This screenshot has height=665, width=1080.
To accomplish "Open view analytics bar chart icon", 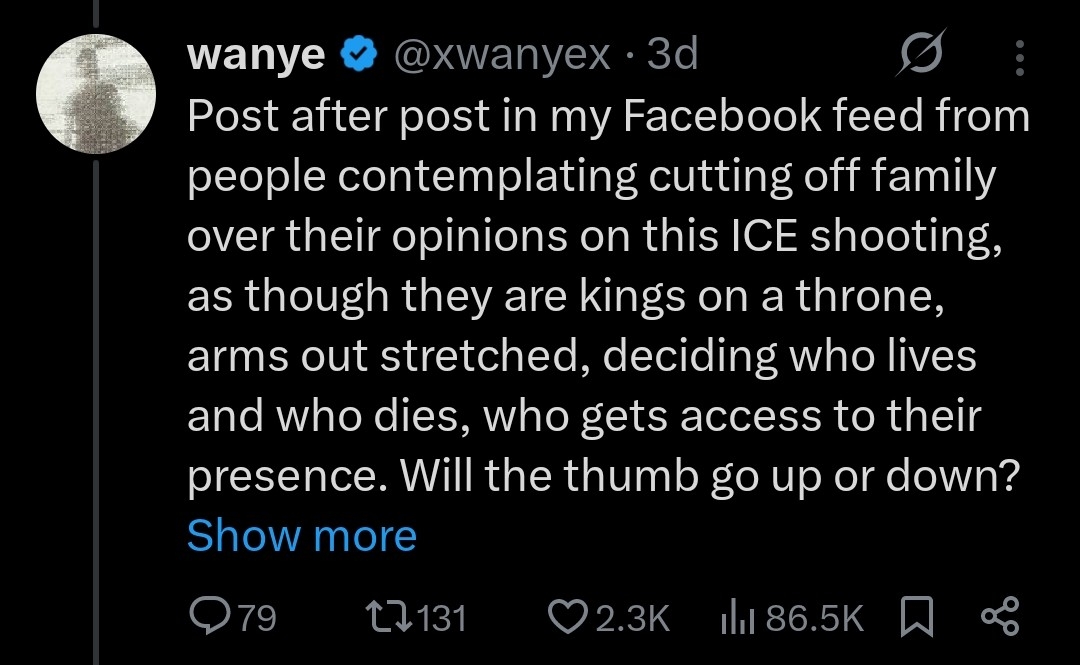I will [x=738, y=617].
